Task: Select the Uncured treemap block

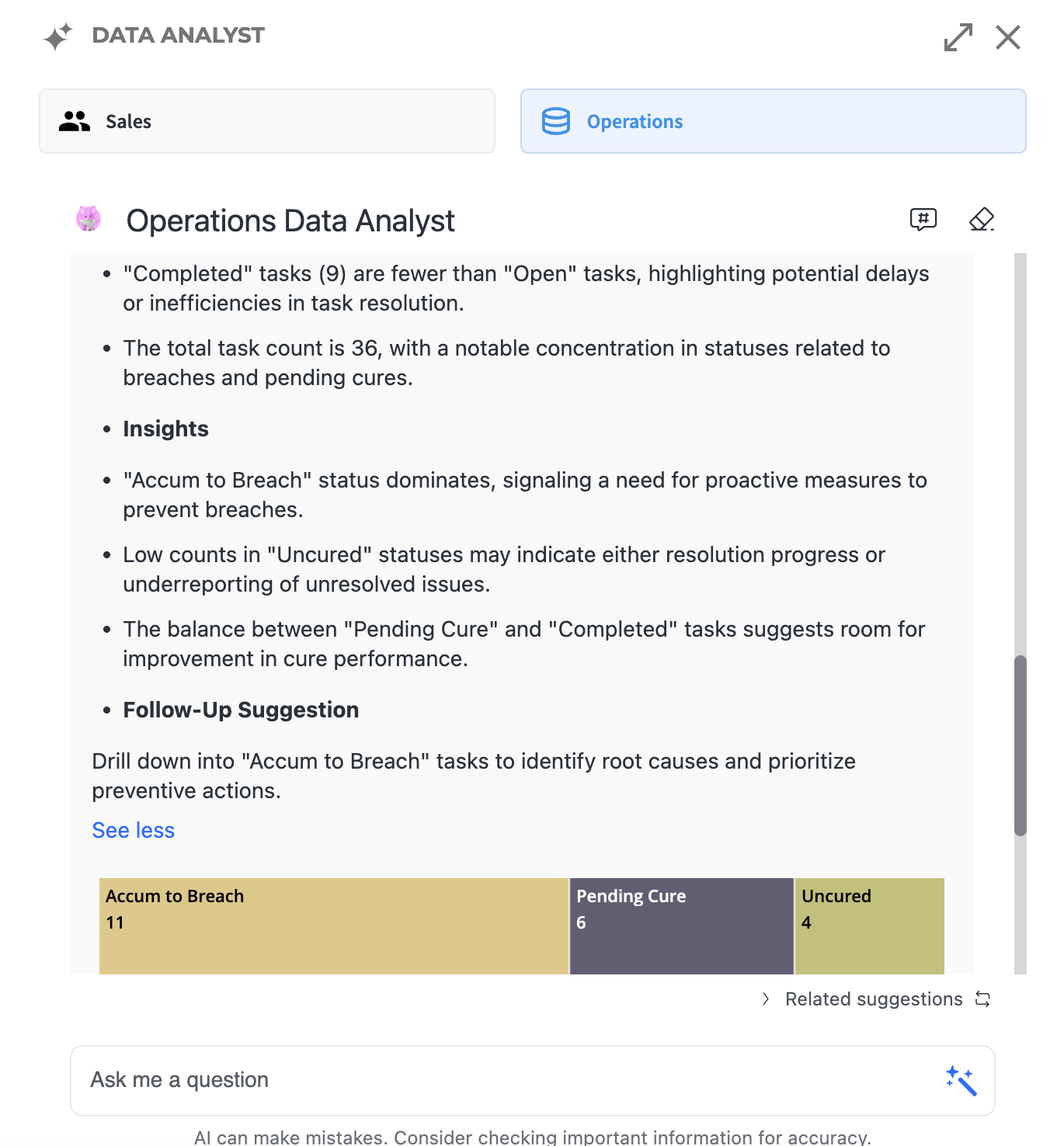Action: pos(869,925)
